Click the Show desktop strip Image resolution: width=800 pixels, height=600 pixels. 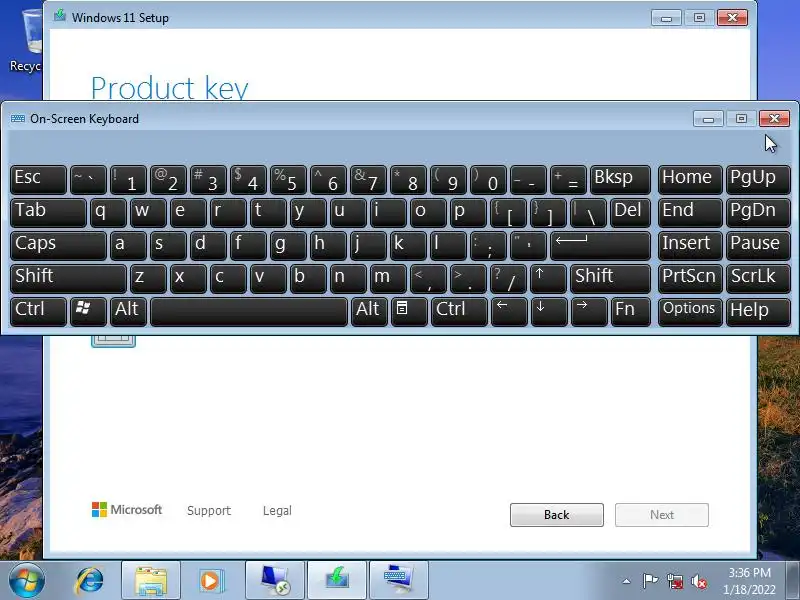click(793, 581)
